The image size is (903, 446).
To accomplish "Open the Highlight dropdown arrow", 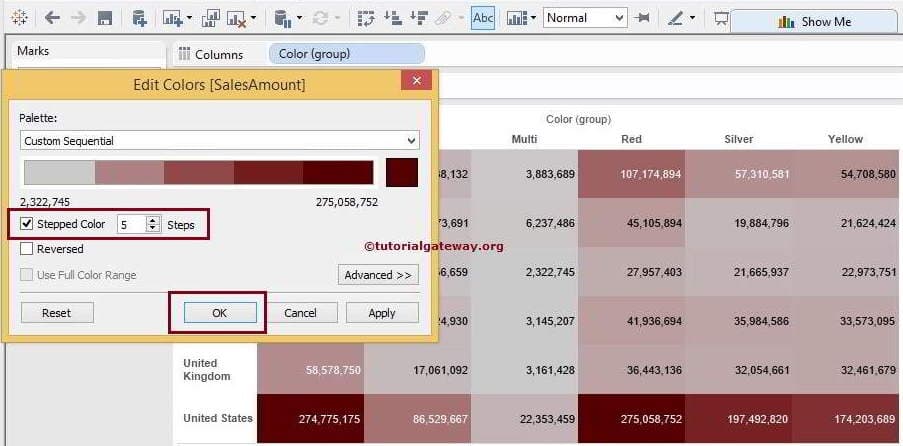I will click(692, 18).
